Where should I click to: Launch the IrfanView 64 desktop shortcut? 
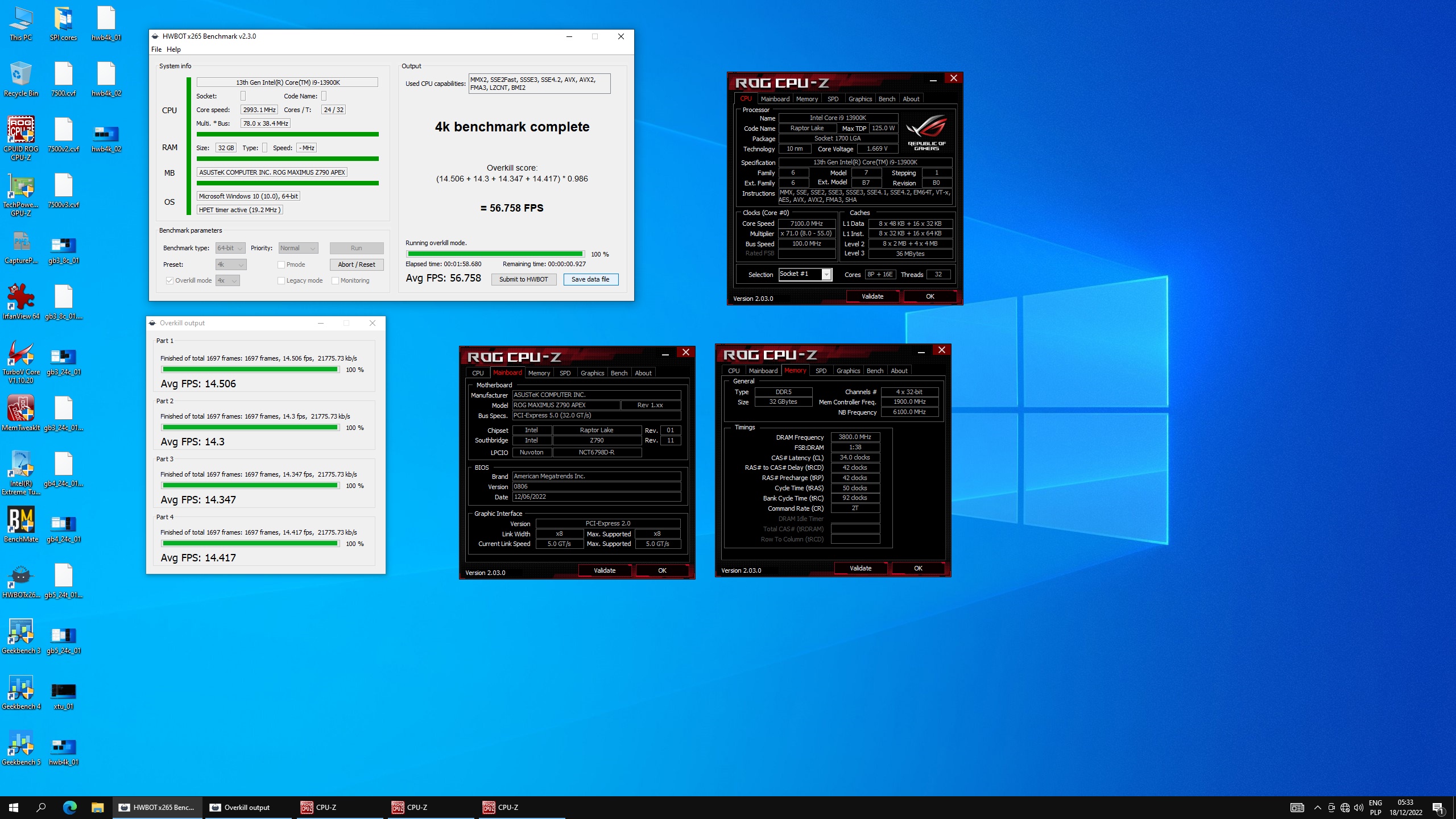tap(21, 301)
